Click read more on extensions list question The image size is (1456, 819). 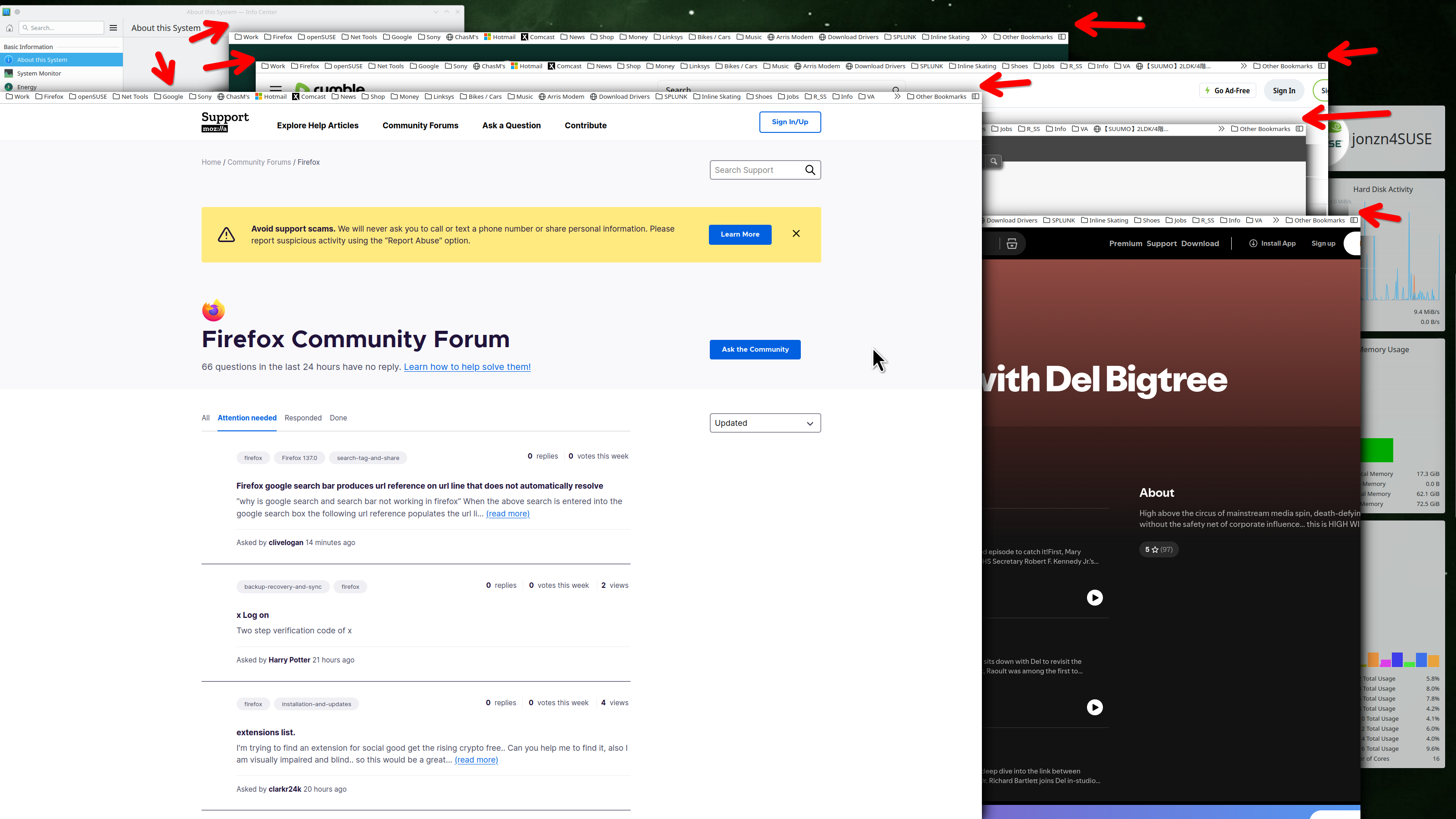tap(476, 760)
